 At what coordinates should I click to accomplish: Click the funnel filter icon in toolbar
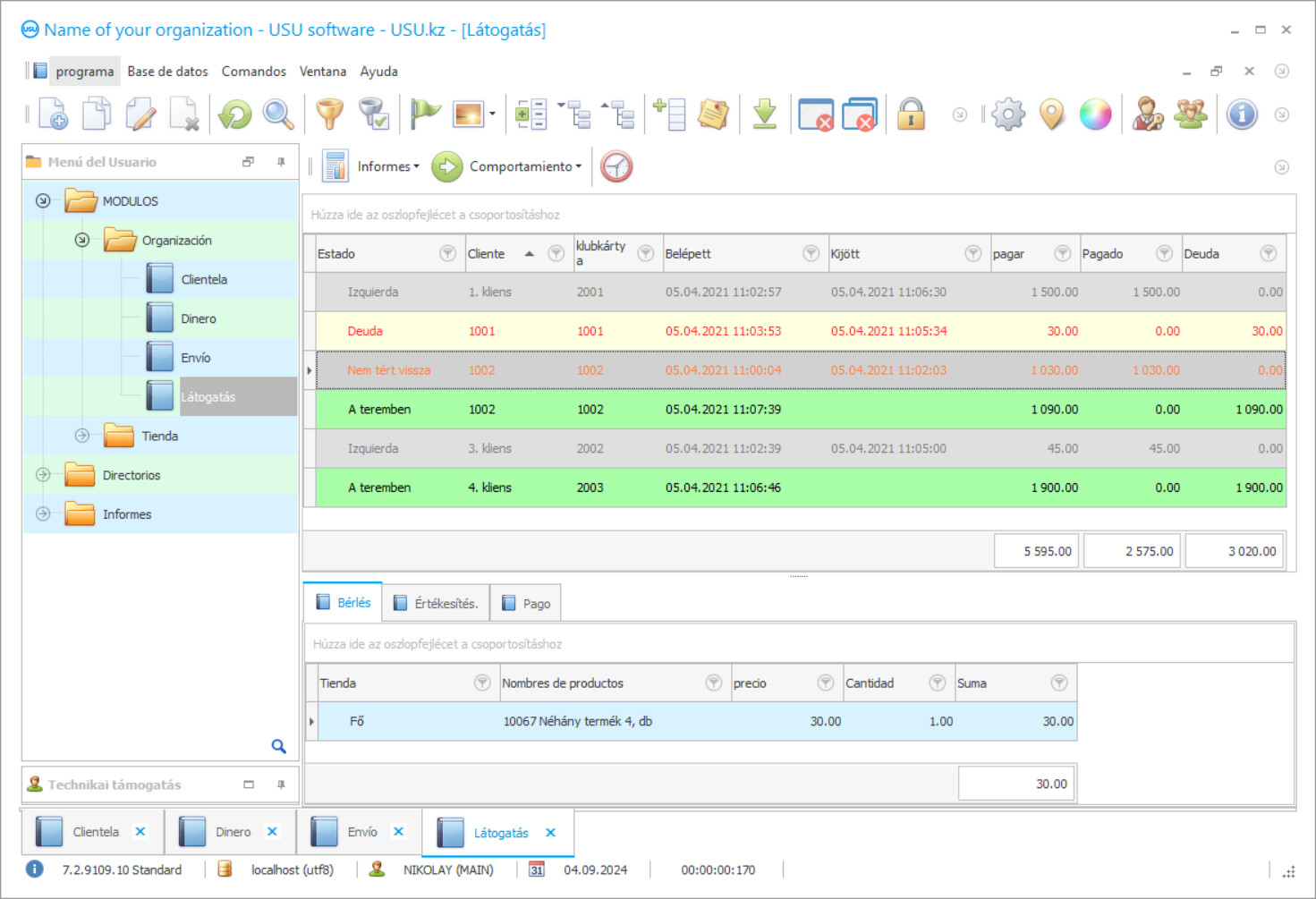click(x=329, y=114)
